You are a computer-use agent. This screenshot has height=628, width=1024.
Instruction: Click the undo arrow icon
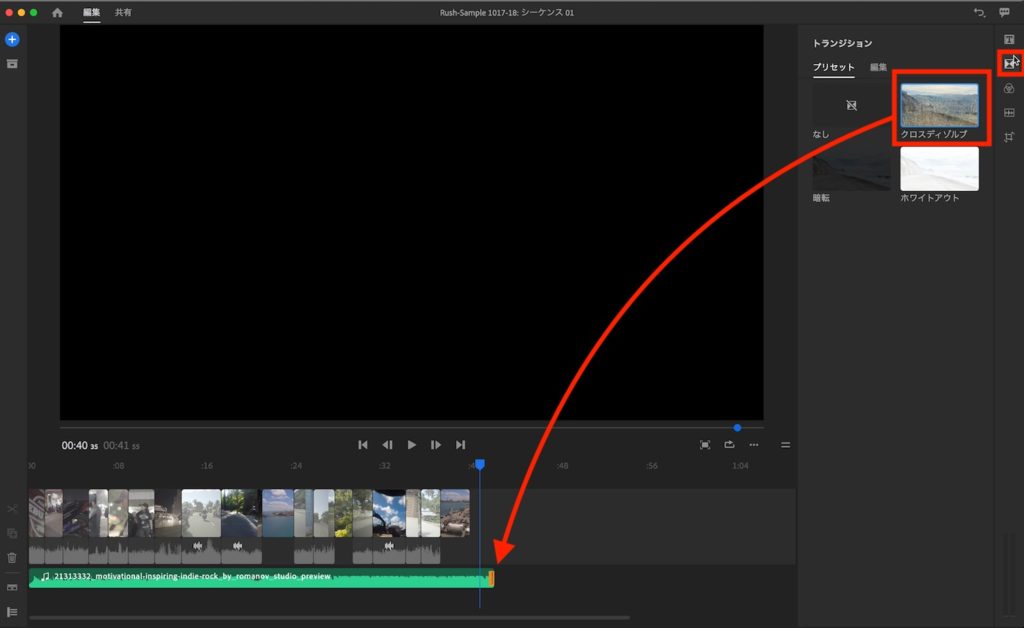(978, 13)
